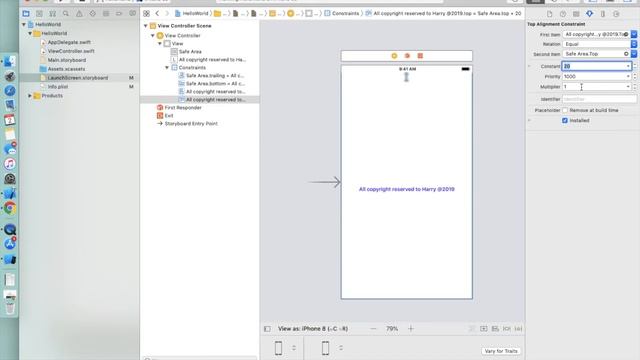This screenshot has height=360, width=640.
Task: Collapse View Controller Scene in outline
Action: tap(146, 26)
